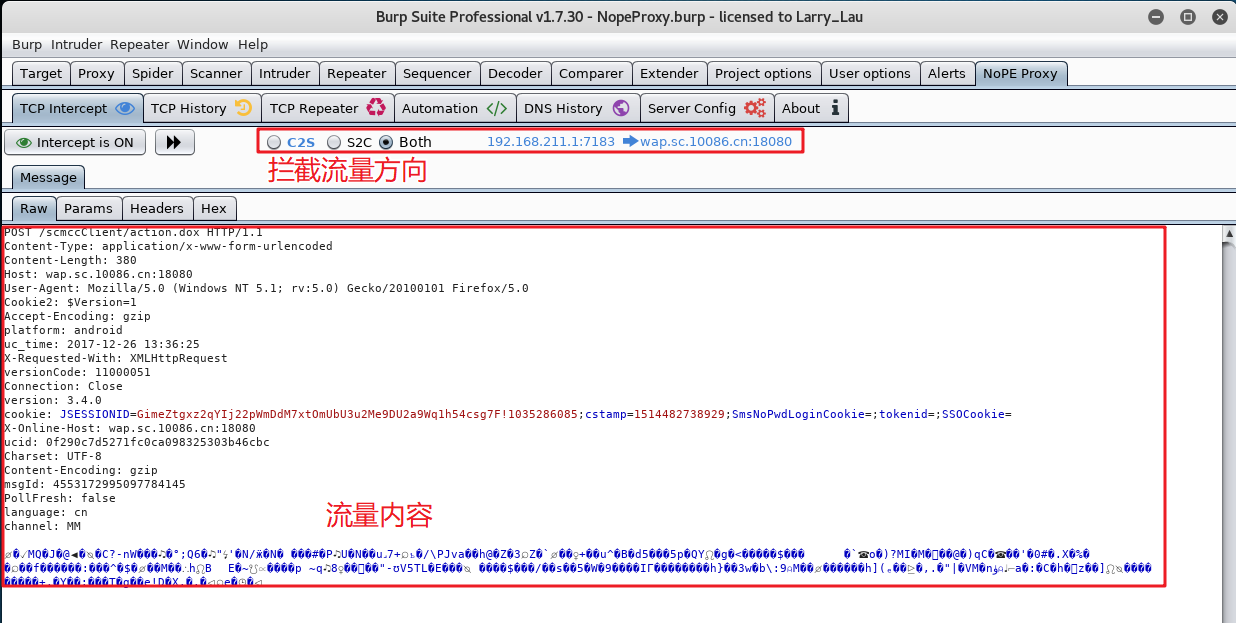Select the Both radio button
The height and width of the screenshot is (623, 1236).
pos(386,142)
